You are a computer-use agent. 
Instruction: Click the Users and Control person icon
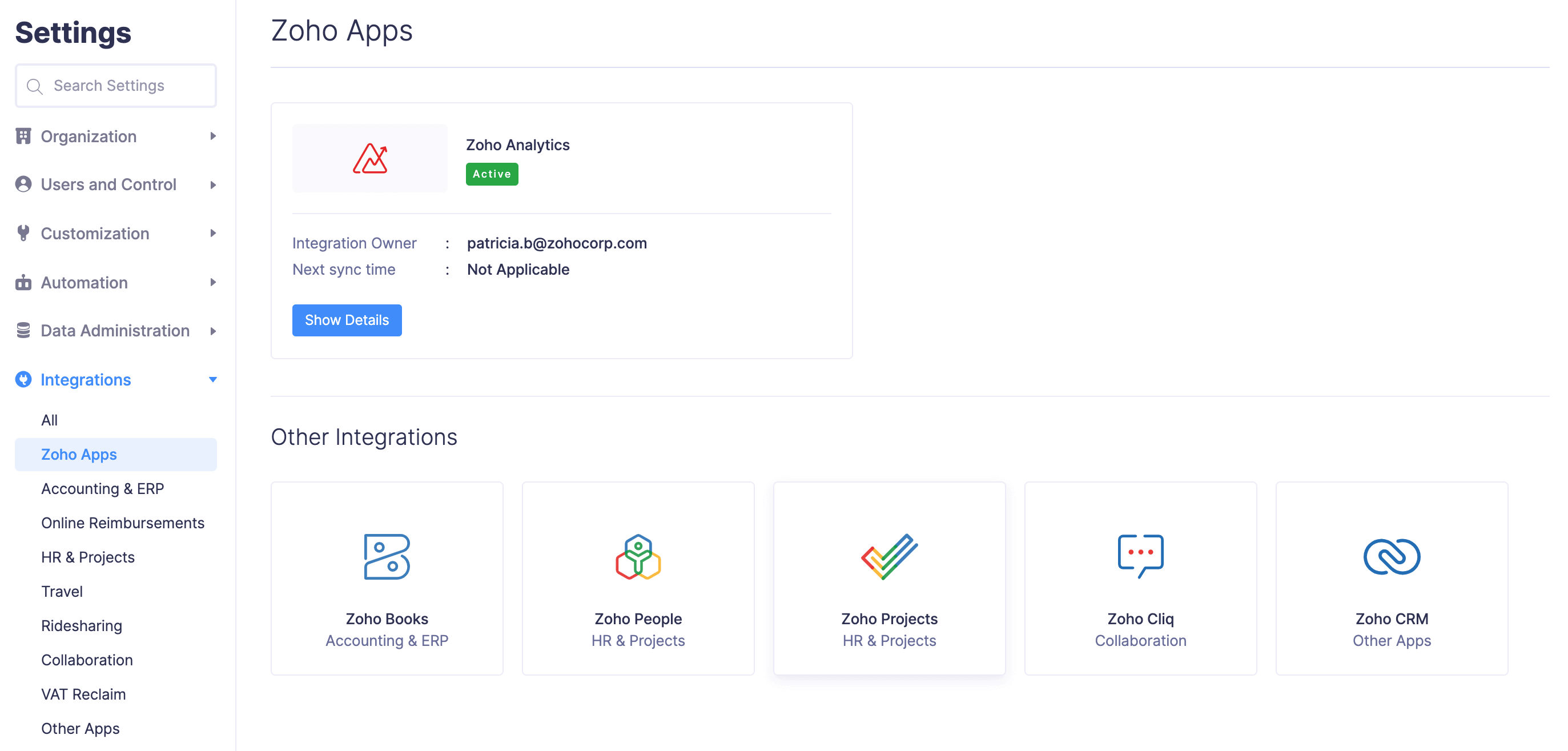tap(23, 184)
